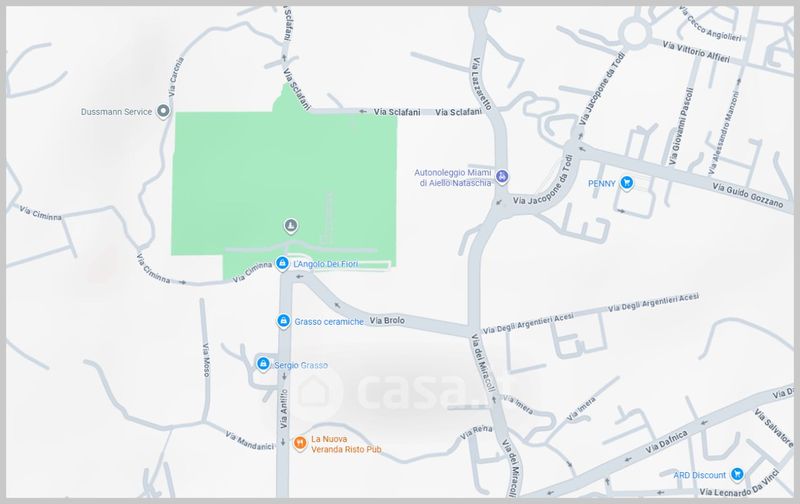Open the ARD Discount shopping cart marker
The height and width of the screenshot is (504, 800).
[737, 474]
